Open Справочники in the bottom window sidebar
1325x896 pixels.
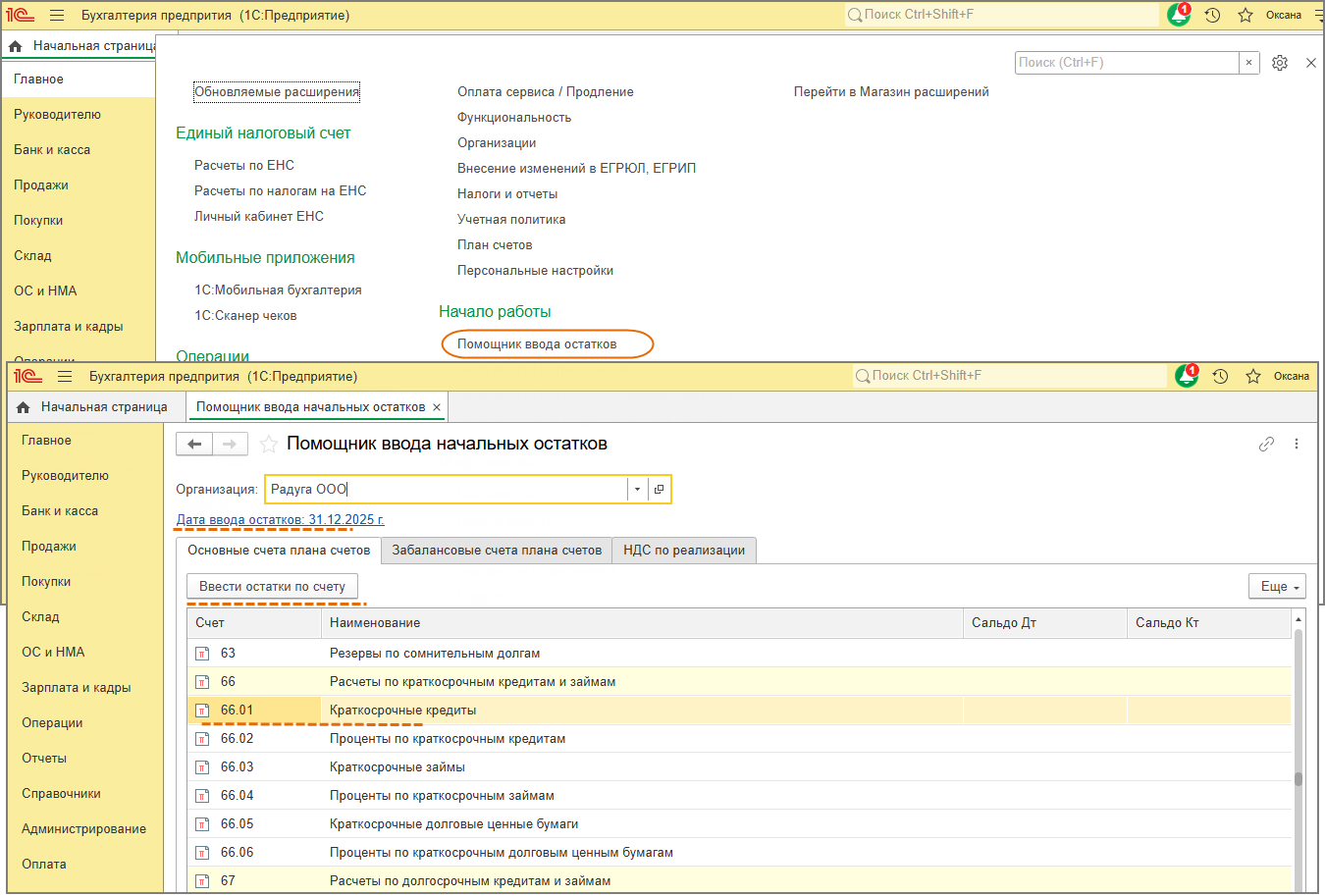point(61,794)
